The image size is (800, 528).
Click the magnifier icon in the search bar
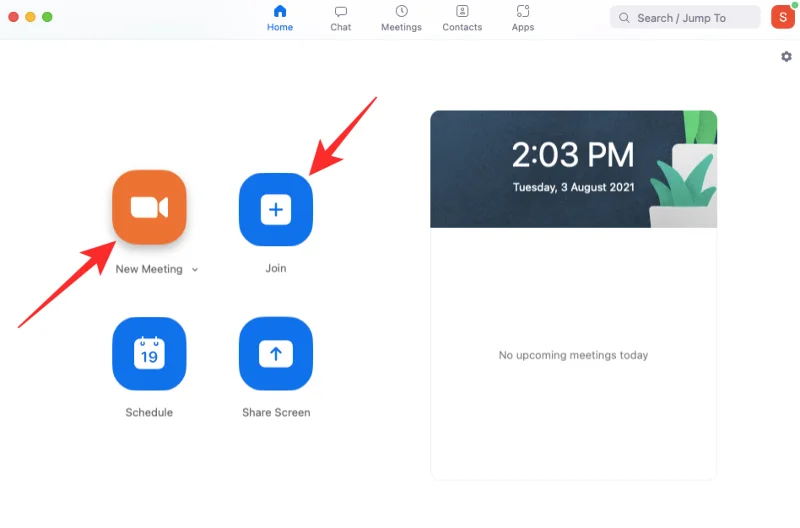pos(625,18)
